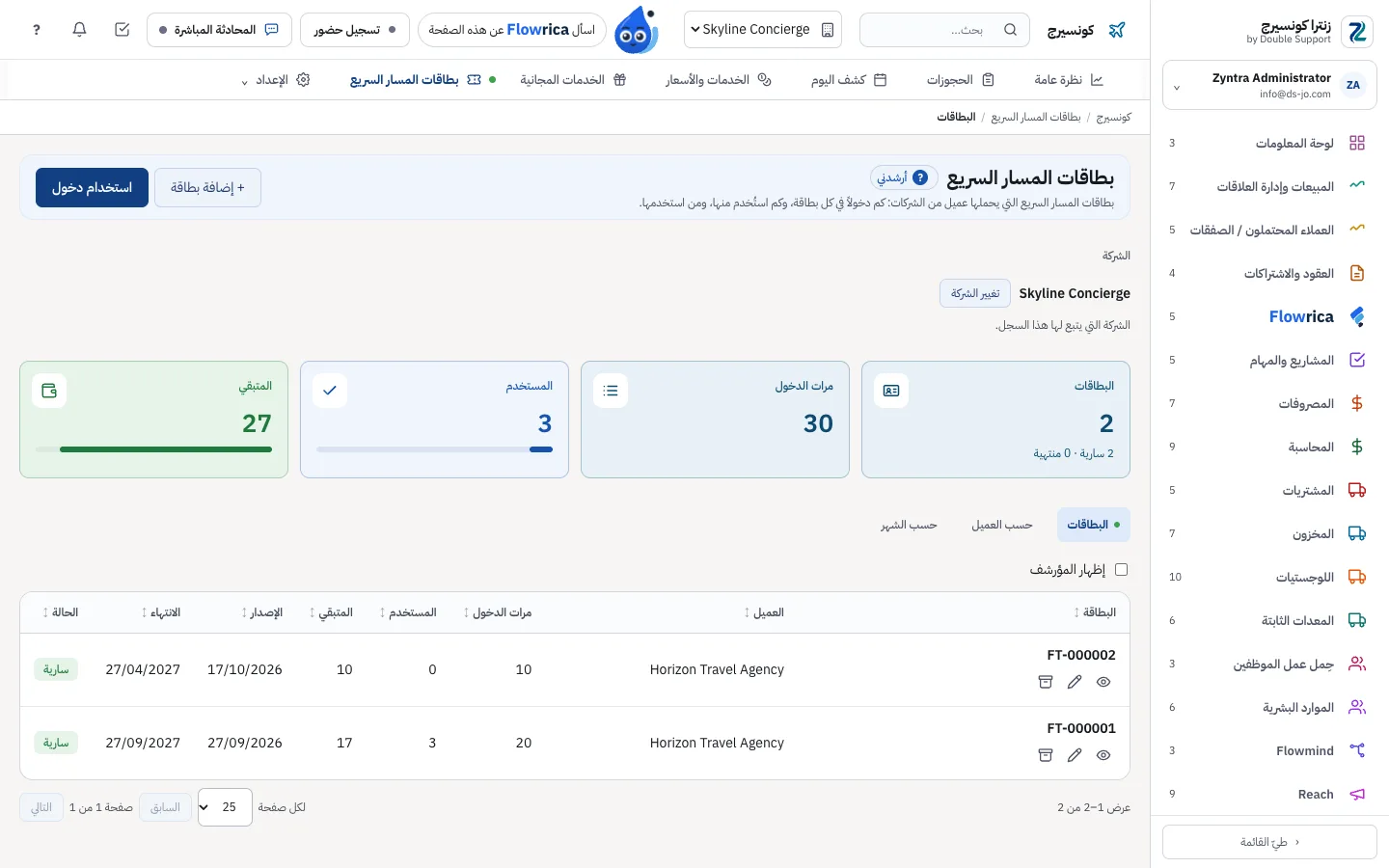Open the tasks checklist icon in header
1389x868 pixels.
click(x=122, y=30)
